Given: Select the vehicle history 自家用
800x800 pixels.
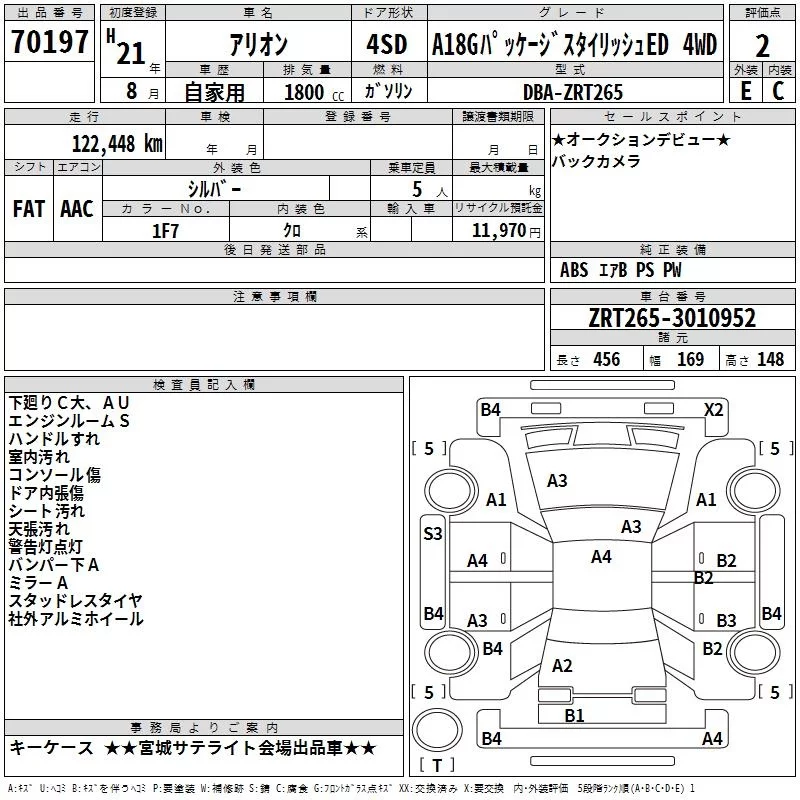Looking at the screenshot, I should pyautogui.click(x=214, y=92).
